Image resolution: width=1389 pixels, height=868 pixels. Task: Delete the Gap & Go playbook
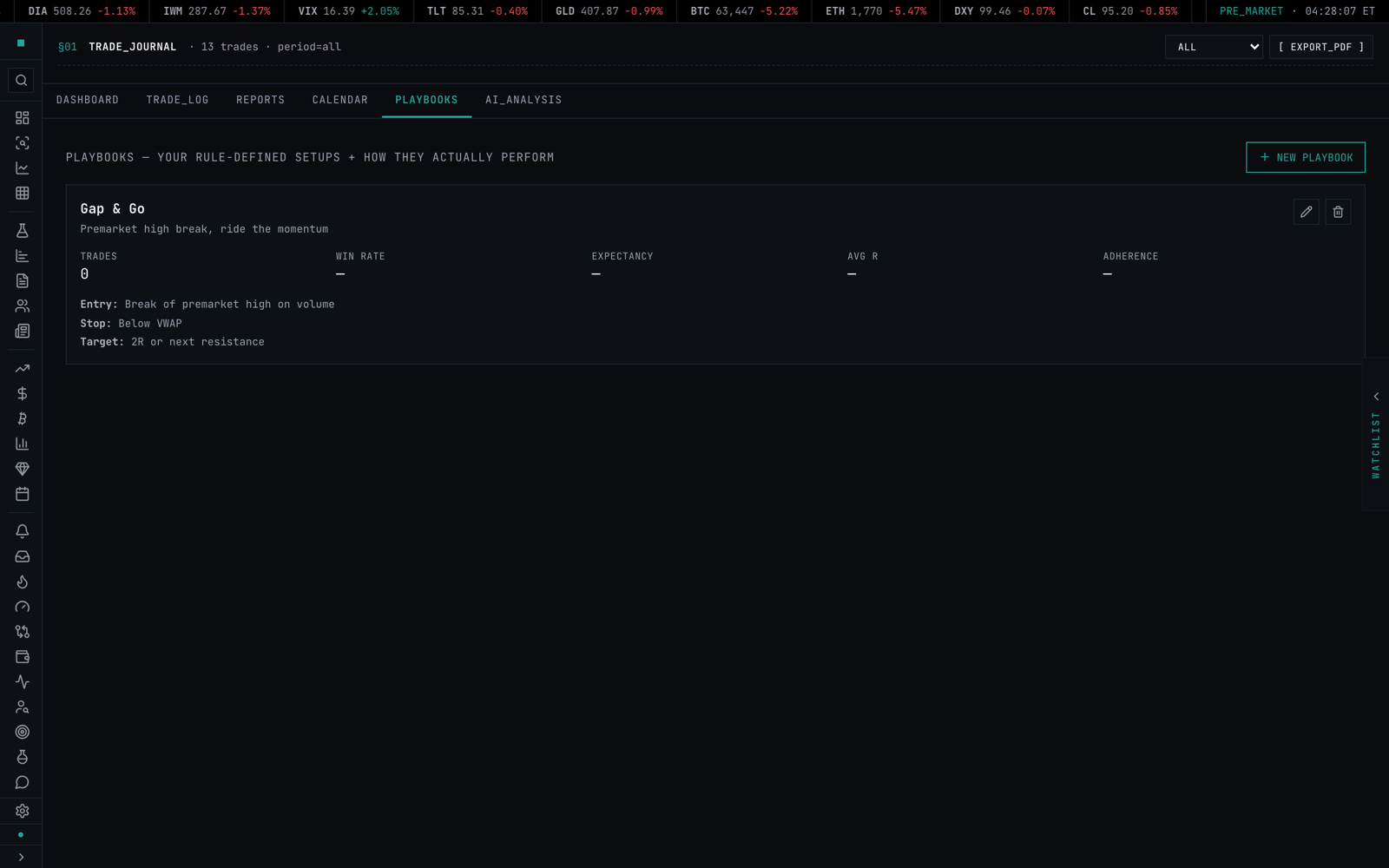[1338, 212]
